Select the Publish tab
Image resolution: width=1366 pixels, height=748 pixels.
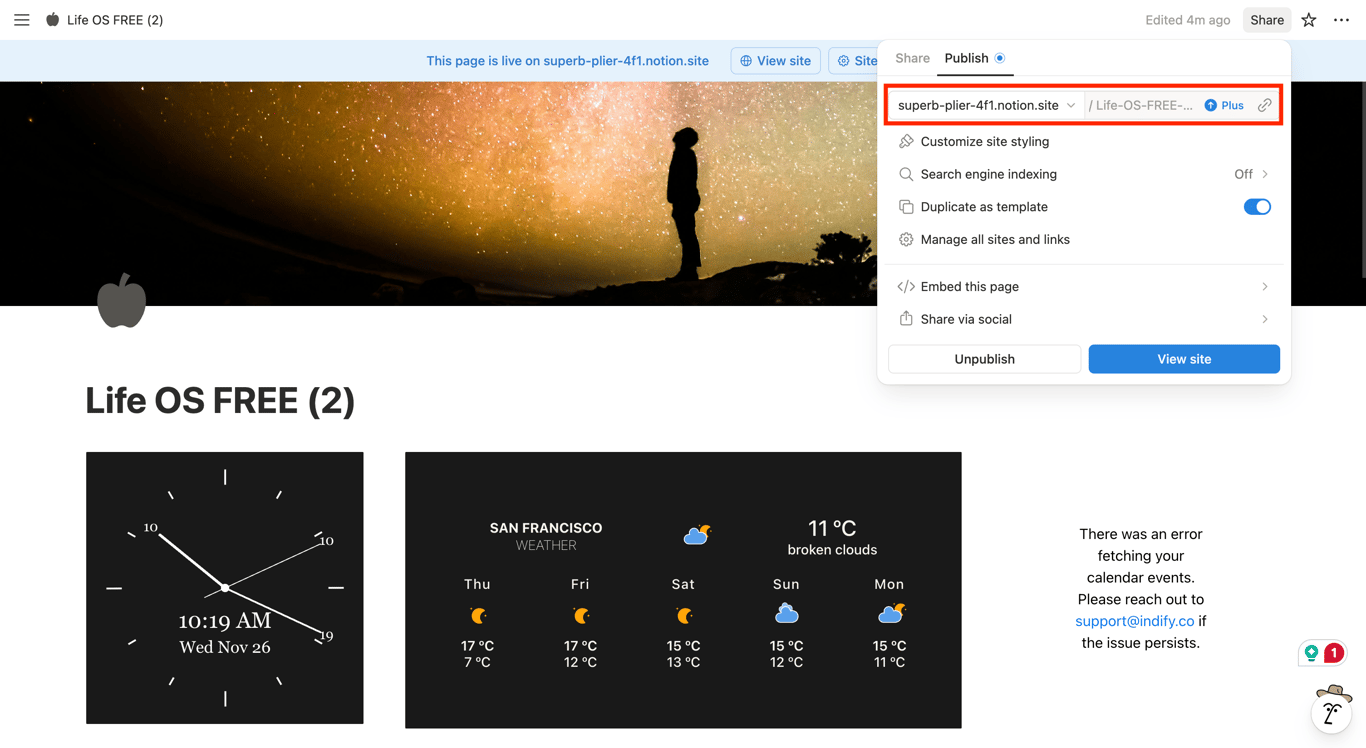[966, 58]
